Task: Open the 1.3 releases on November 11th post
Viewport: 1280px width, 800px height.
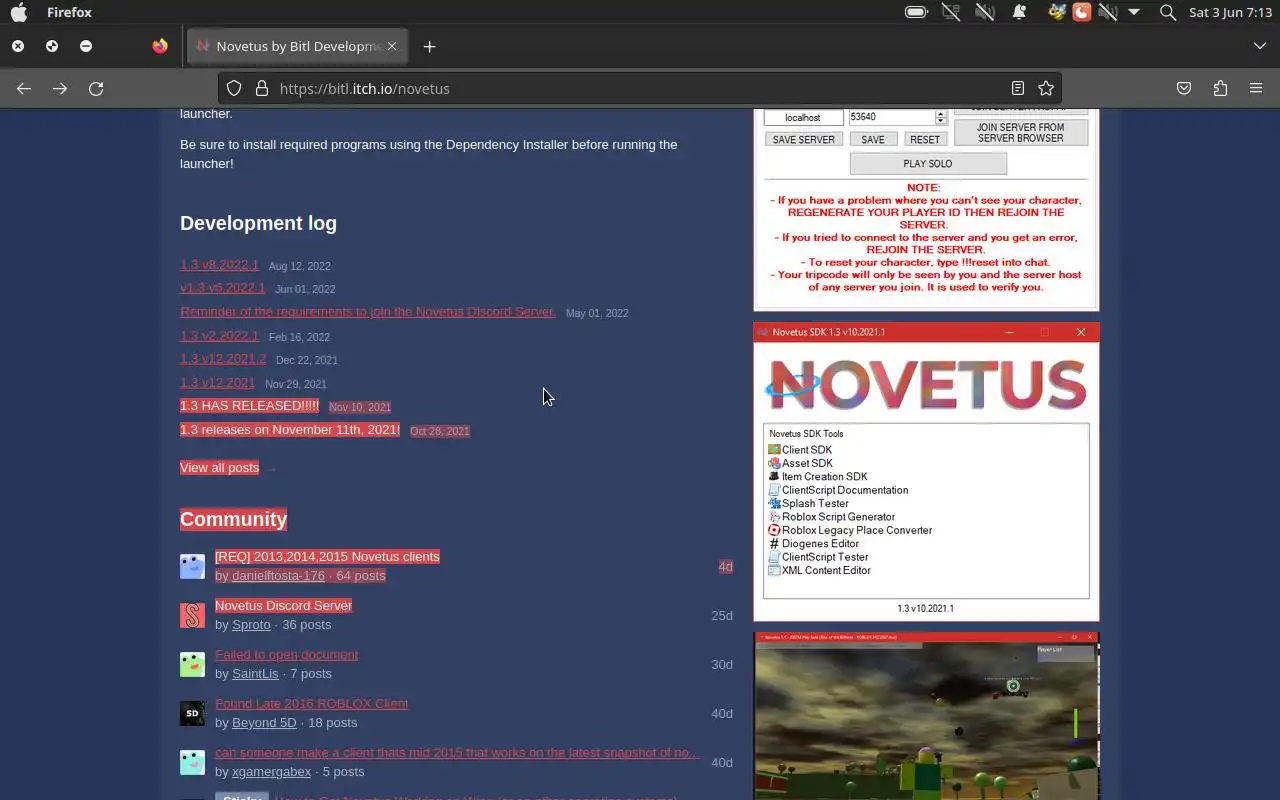Action: pos(290,430)
